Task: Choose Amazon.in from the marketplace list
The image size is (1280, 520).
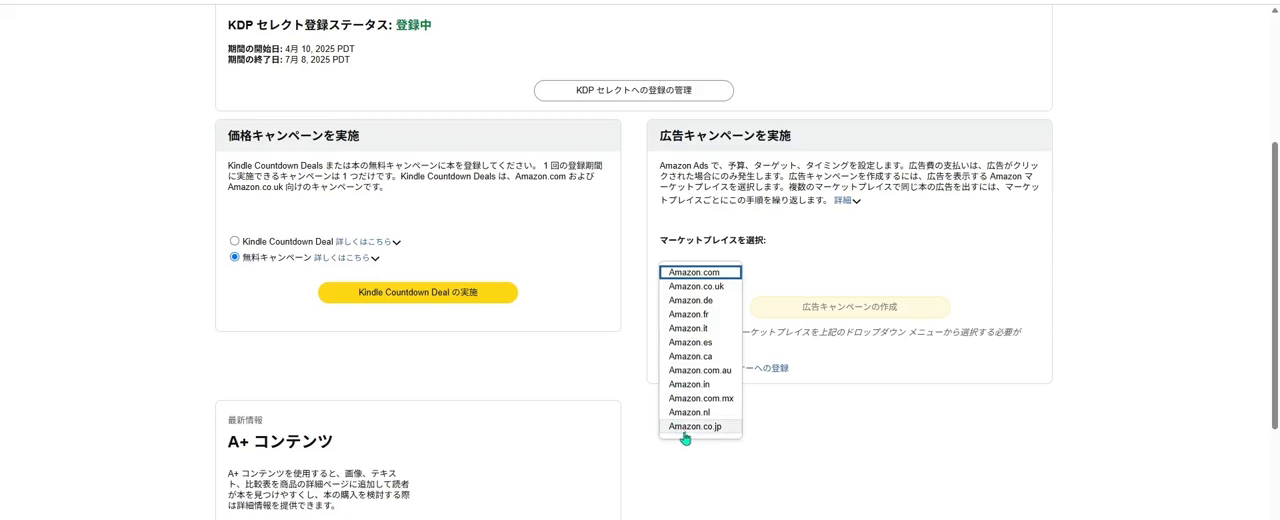Action: (700, 384)
